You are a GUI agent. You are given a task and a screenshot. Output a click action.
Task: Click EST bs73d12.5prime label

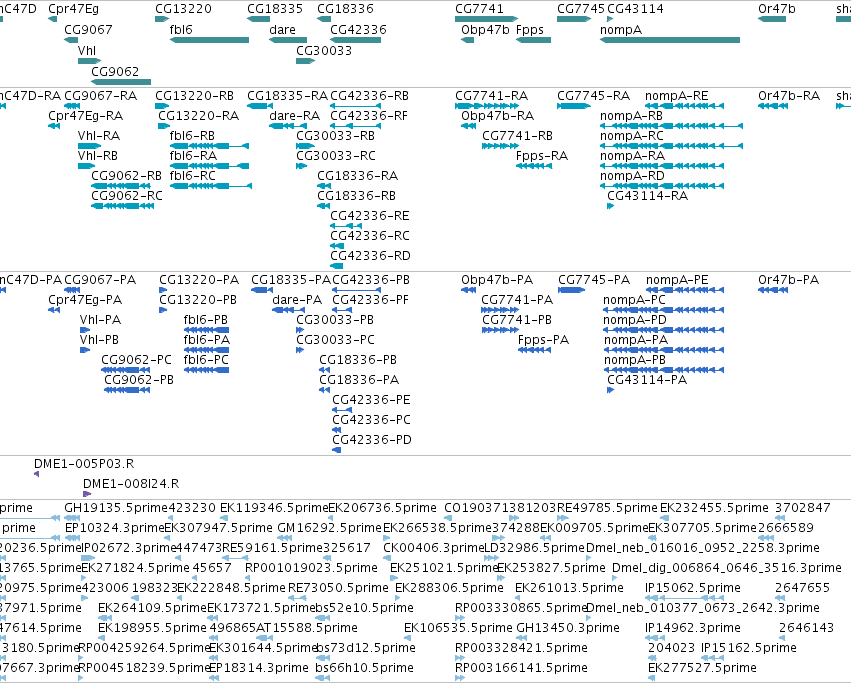click(x=365, y=648)
